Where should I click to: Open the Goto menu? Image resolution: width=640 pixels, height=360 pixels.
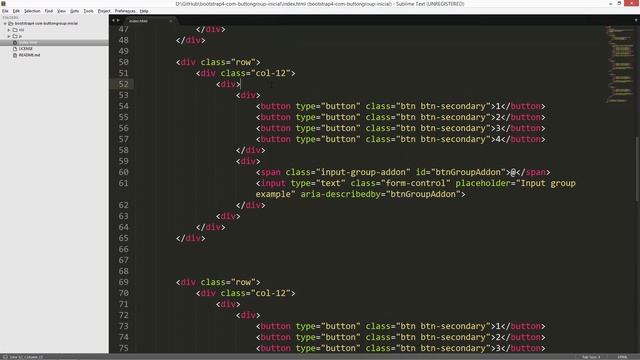(74, 11)
